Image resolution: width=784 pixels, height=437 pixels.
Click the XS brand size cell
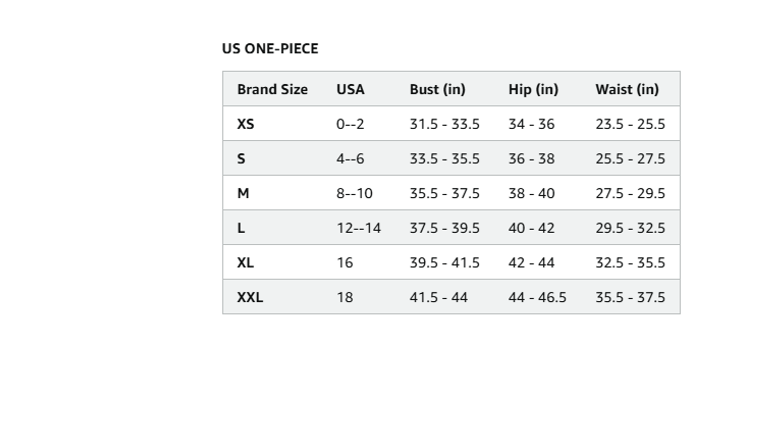click(x=246, y=124)
